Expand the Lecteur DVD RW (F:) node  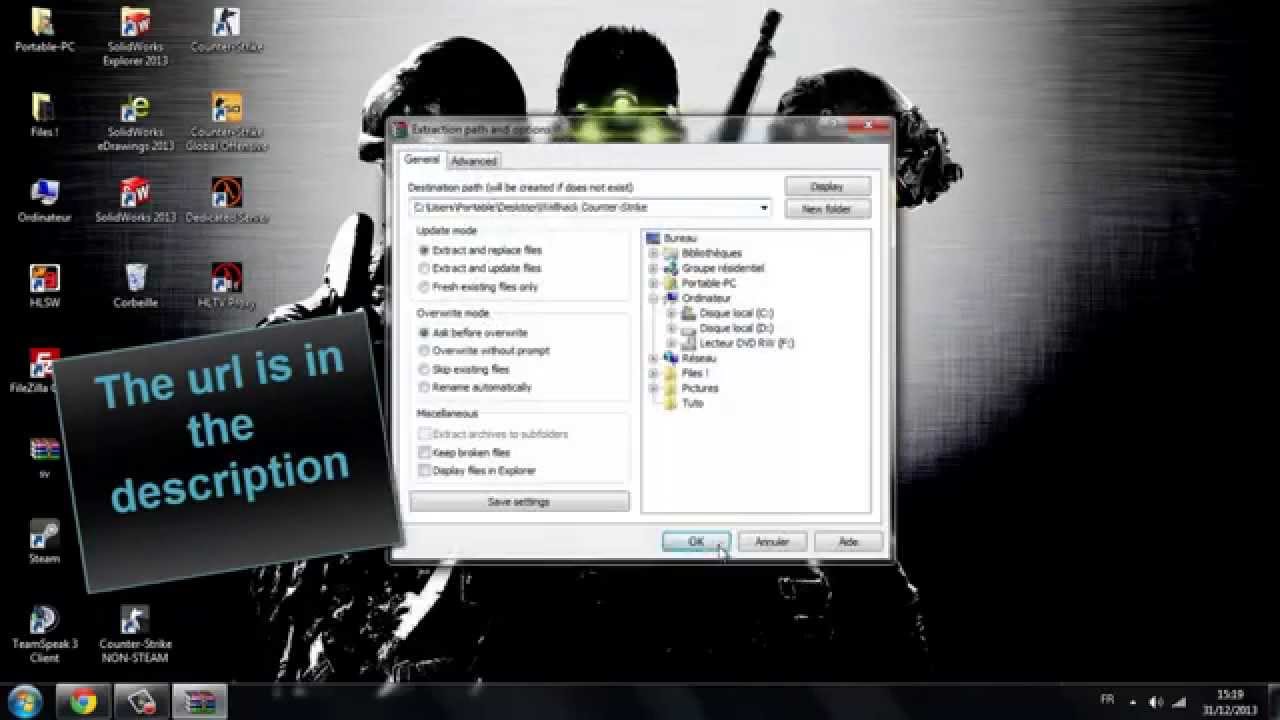tap(671, 343)
